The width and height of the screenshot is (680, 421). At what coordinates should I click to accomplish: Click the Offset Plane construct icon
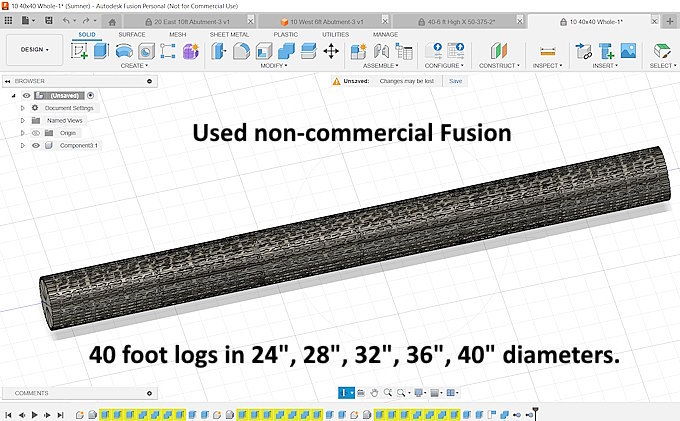pyautogui.click(x=499, y=51)
